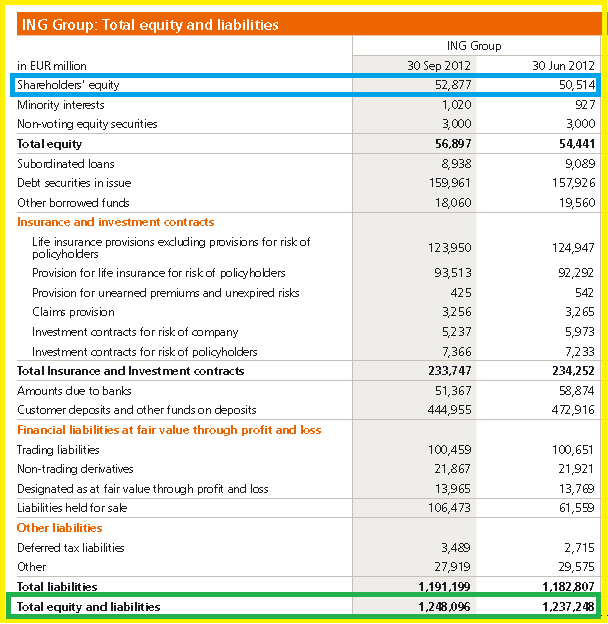Select Minority interests value 927
Screen dimensions: 608x624
(585, 105)
